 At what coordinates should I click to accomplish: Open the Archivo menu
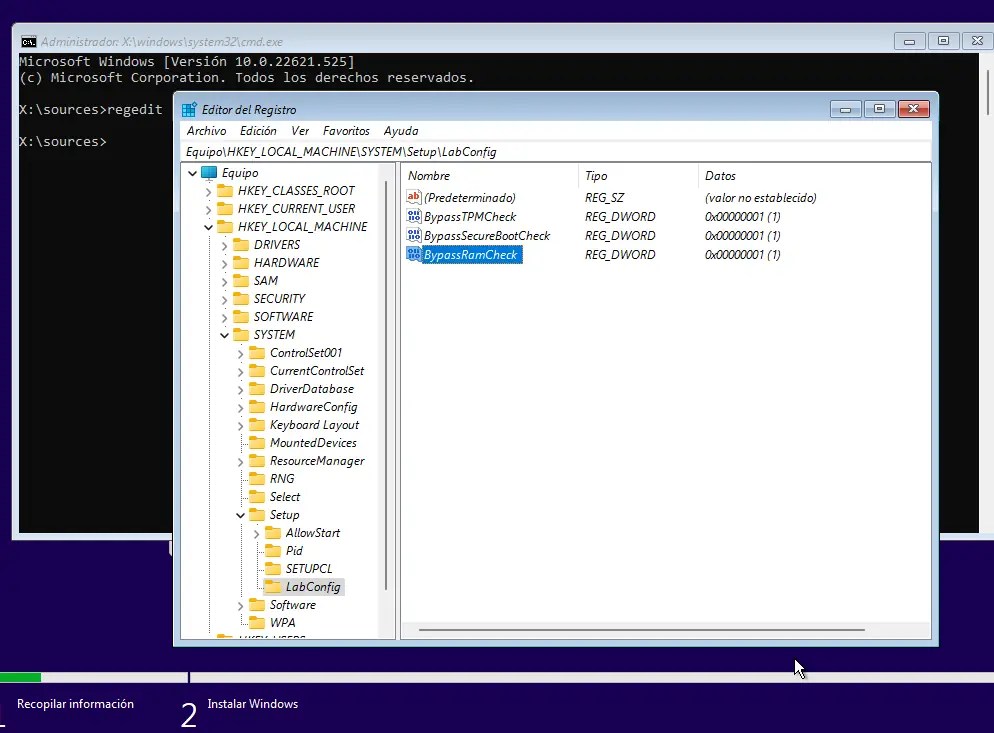click(x=206, y=130)
